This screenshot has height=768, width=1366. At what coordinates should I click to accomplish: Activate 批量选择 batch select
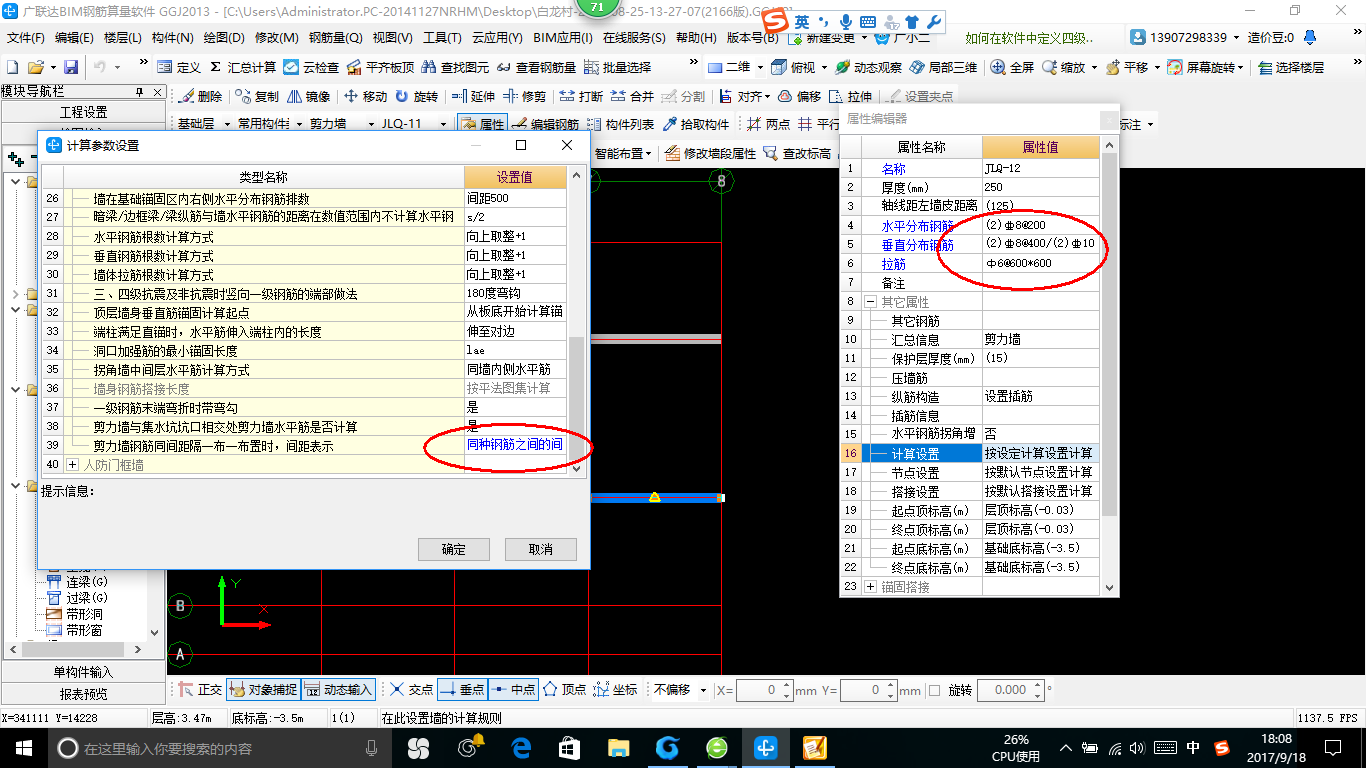(617, 67)
